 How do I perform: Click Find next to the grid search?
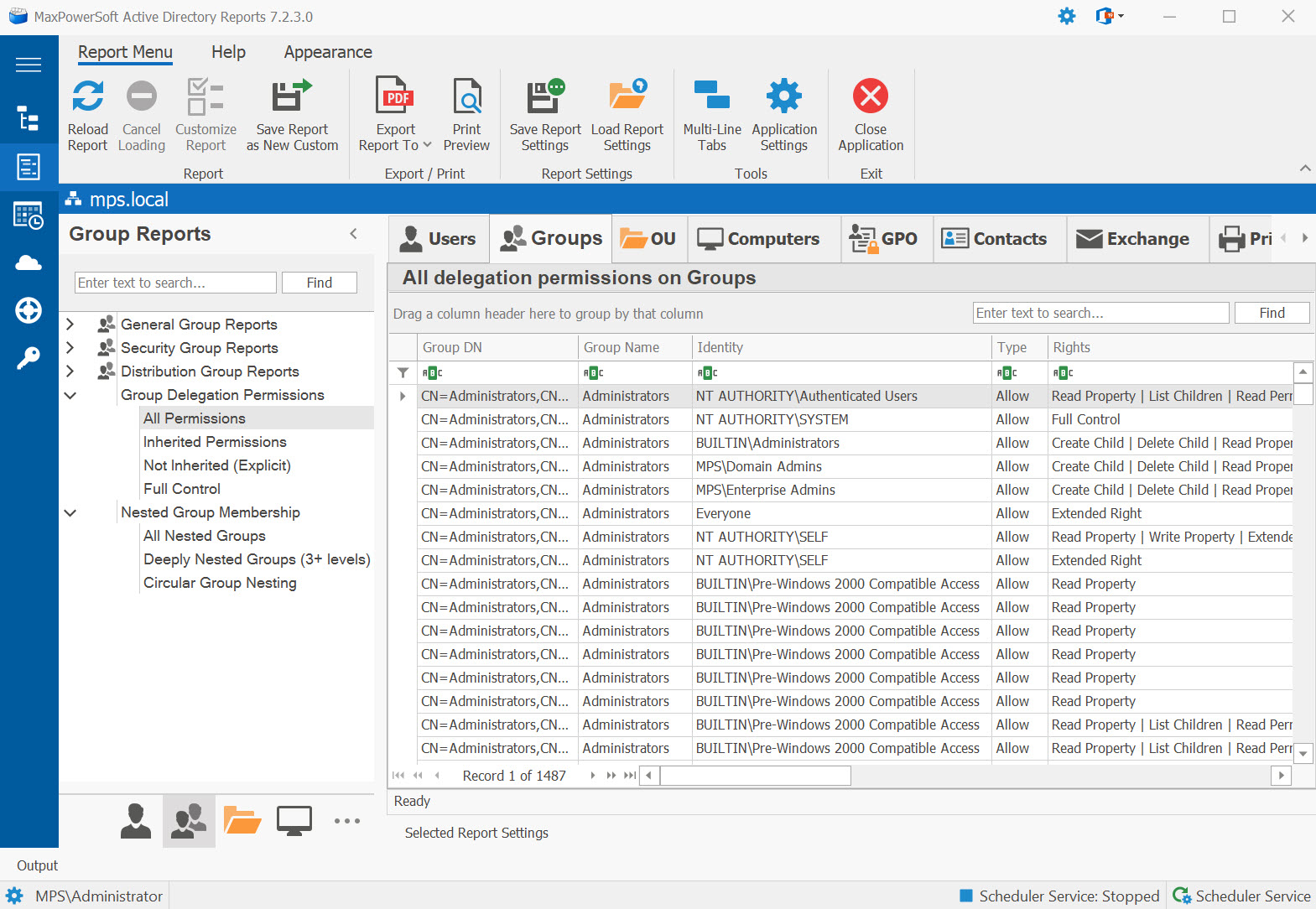click(x=1272, y=313)
